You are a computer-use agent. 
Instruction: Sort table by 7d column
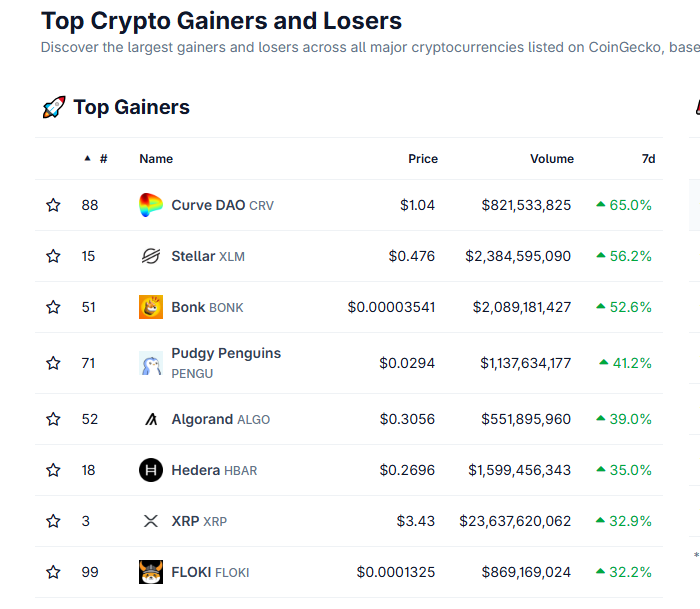(648, 158)
